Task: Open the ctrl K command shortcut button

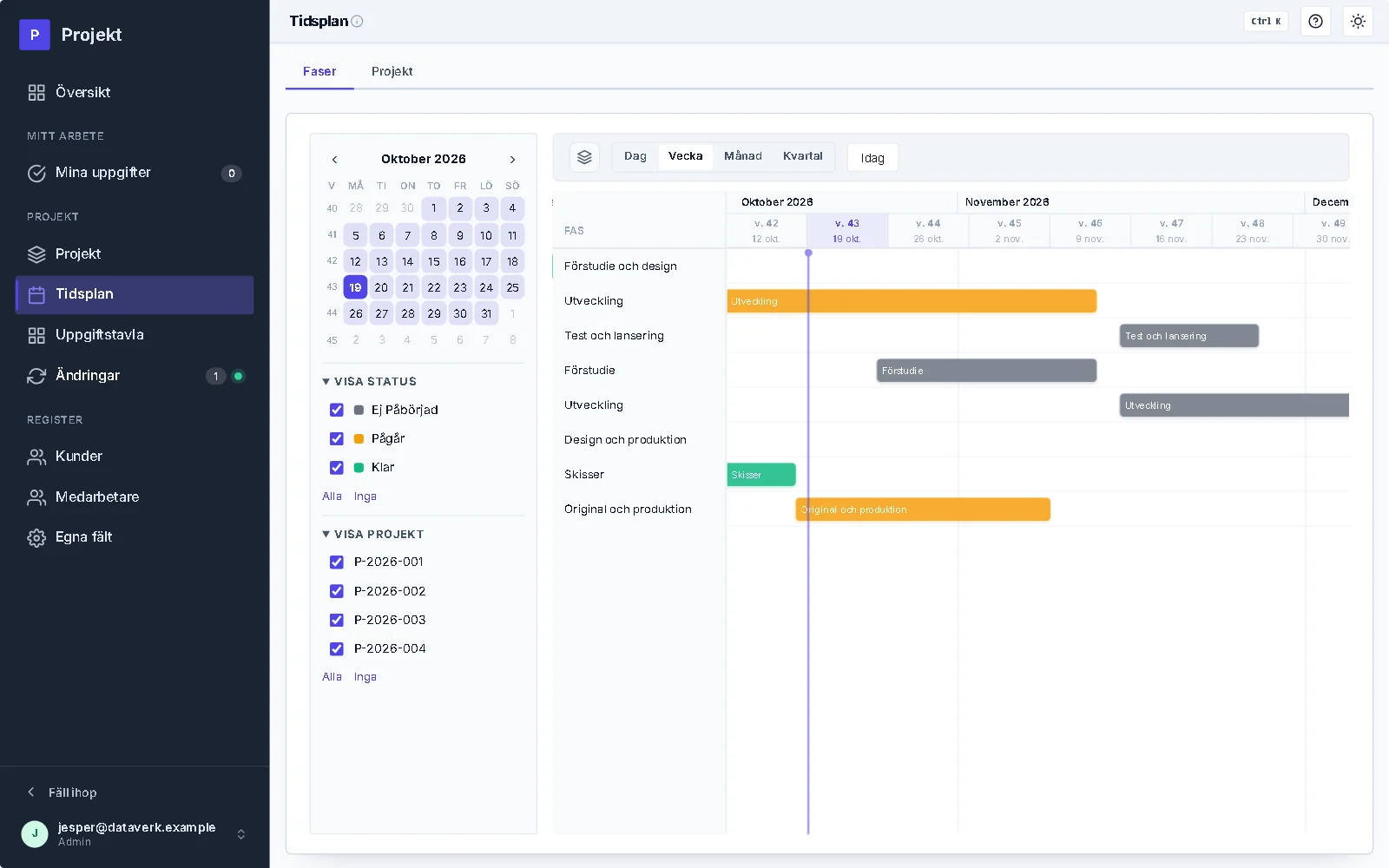Action: pyautogui.click(x=1266, y=22)
